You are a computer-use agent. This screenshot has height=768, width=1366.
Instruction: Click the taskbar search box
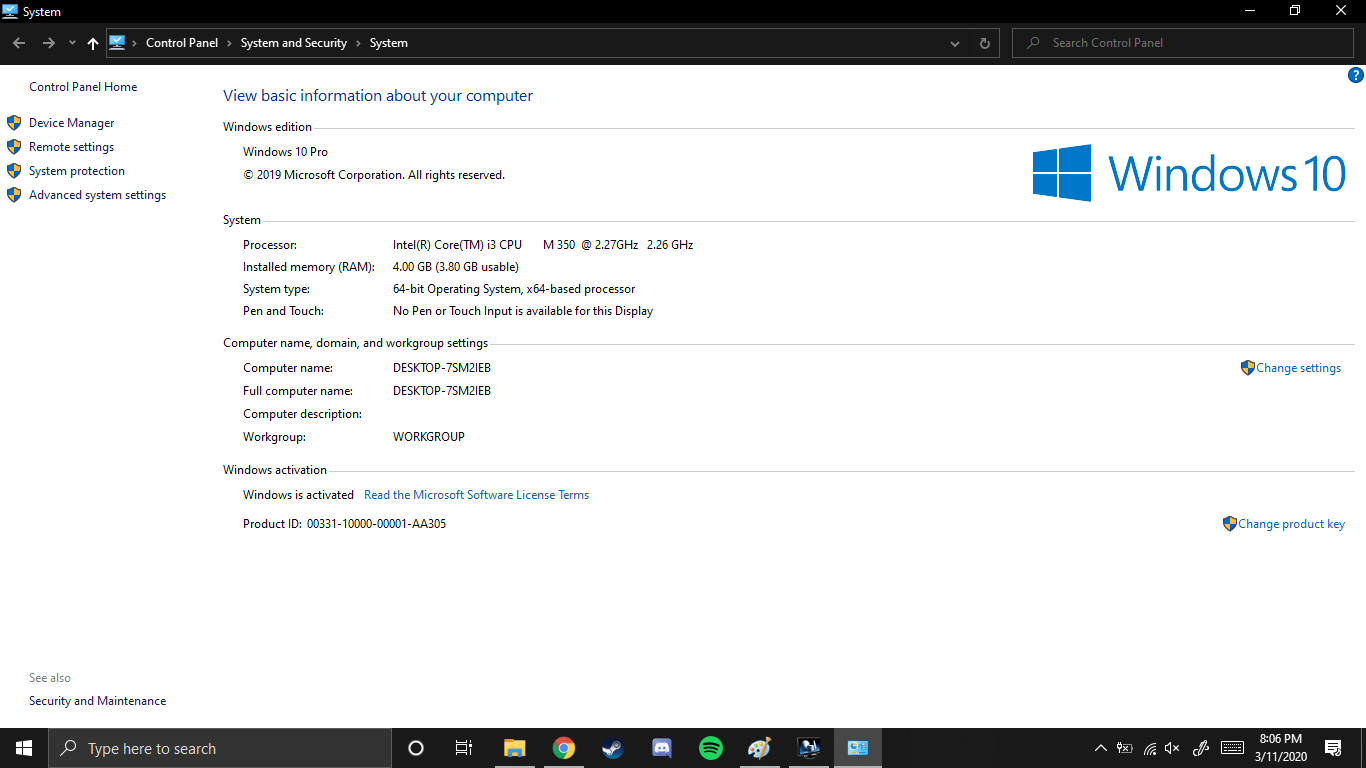click(220, 748)
